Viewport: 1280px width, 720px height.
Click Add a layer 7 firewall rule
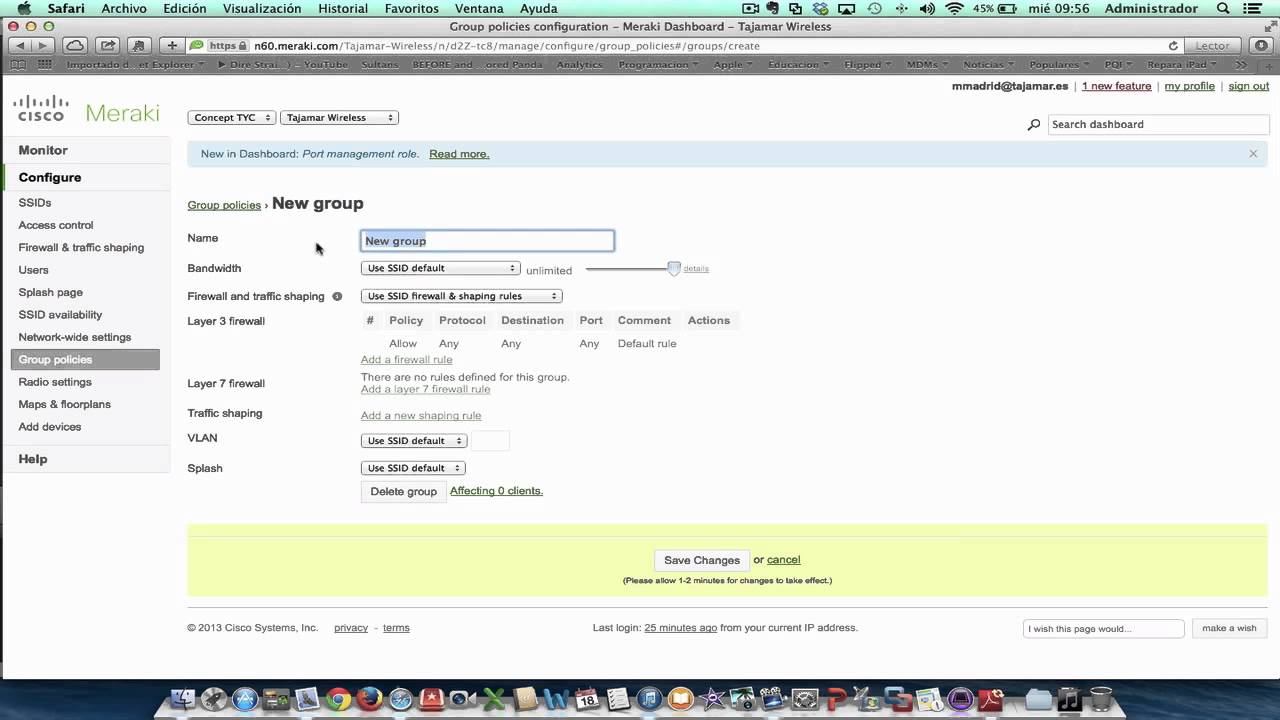426,390
